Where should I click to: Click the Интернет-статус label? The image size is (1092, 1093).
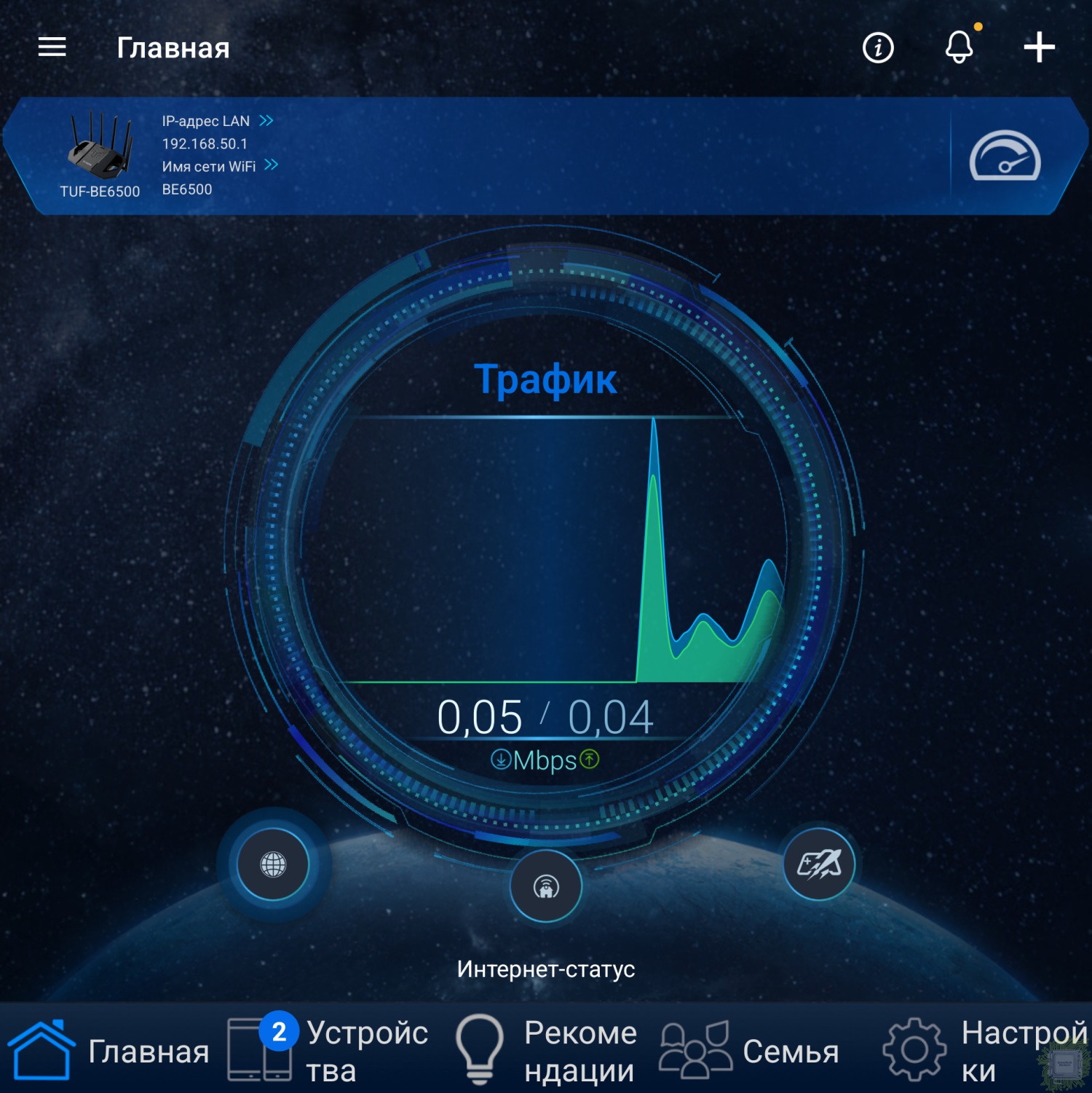[x=546, y=969]
